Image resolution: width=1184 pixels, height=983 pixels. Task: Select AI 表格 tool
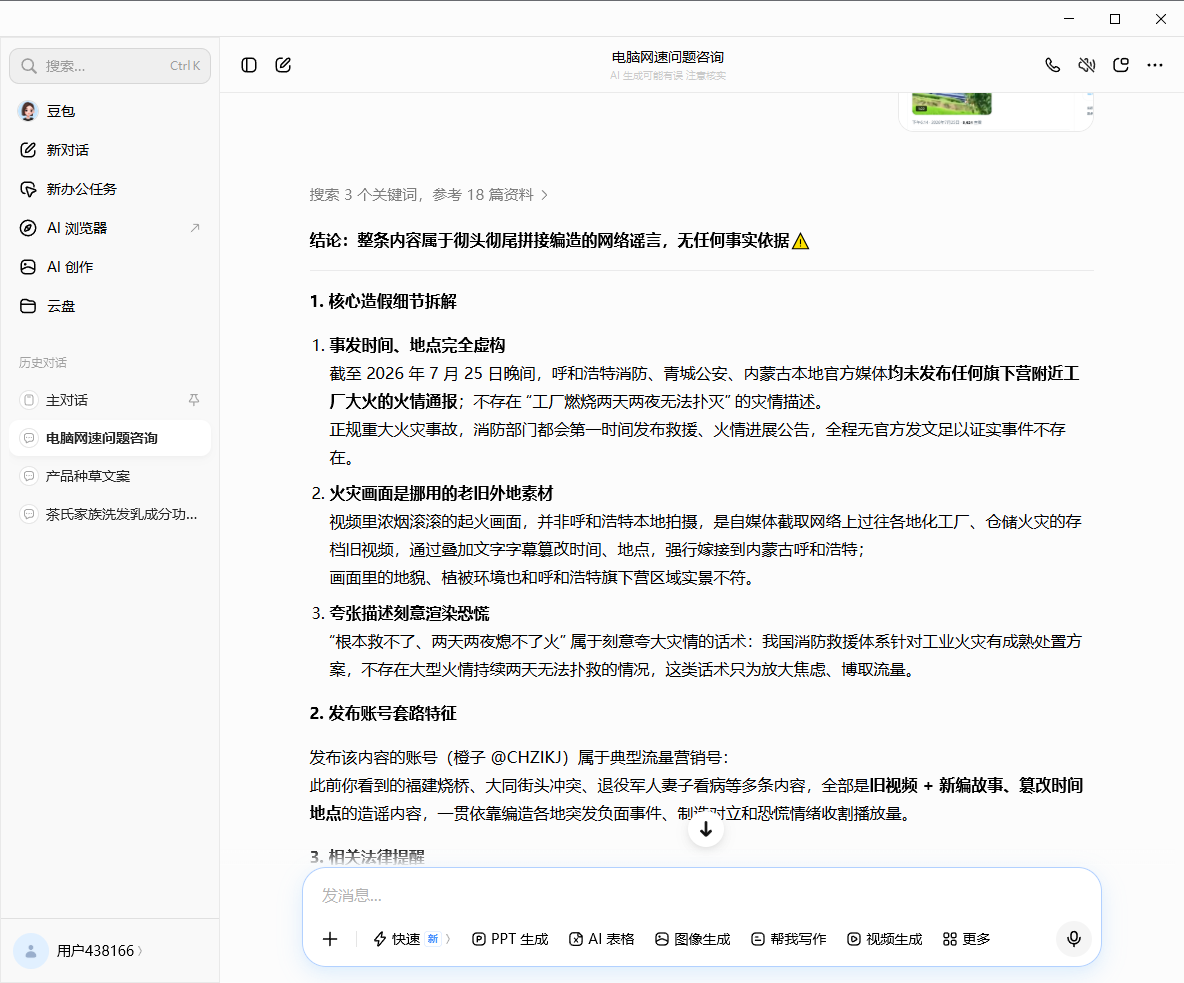[x=602, y=939]
